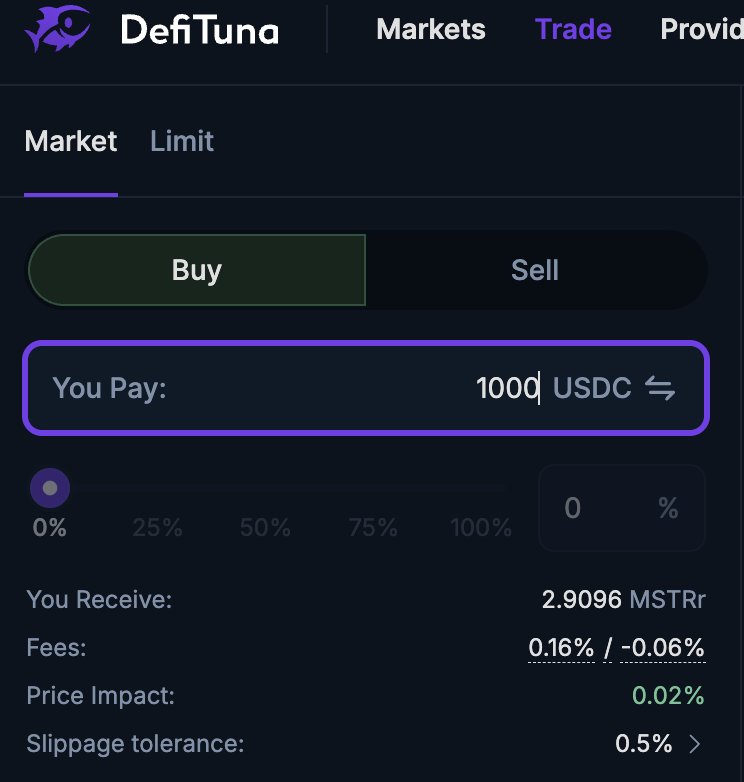This screenshot has width=744, height=782.
Task: Click the DefiTuna fish logo icon
Action: click(x=57, y=29)
